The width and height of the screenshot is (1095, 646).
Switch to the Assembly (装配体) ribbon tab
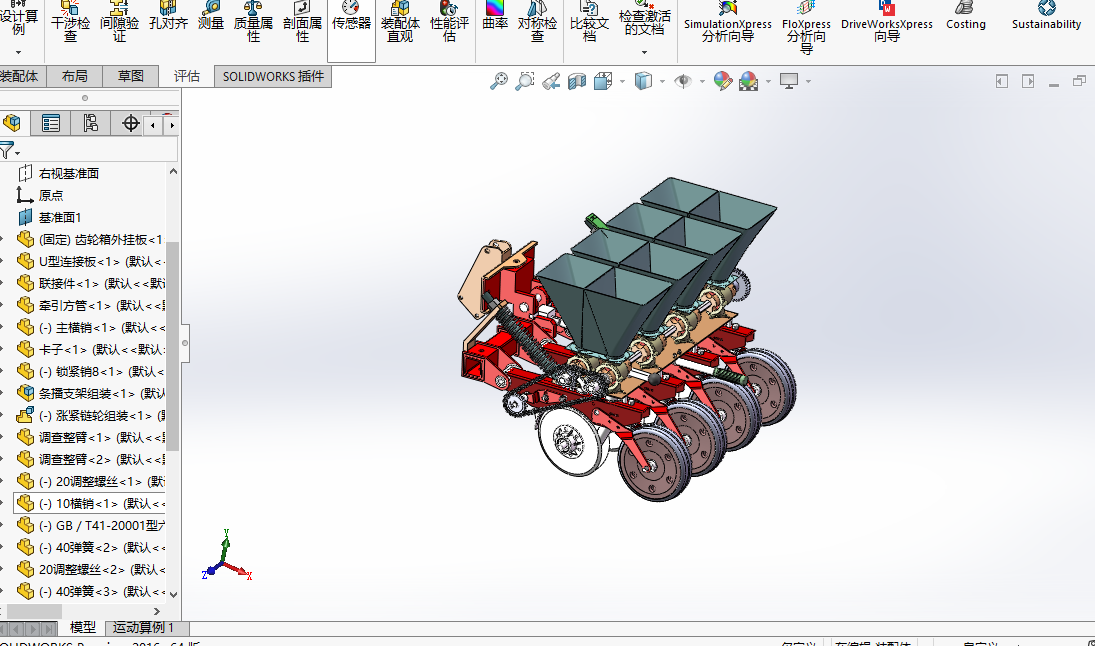click(x=20, y=76)
